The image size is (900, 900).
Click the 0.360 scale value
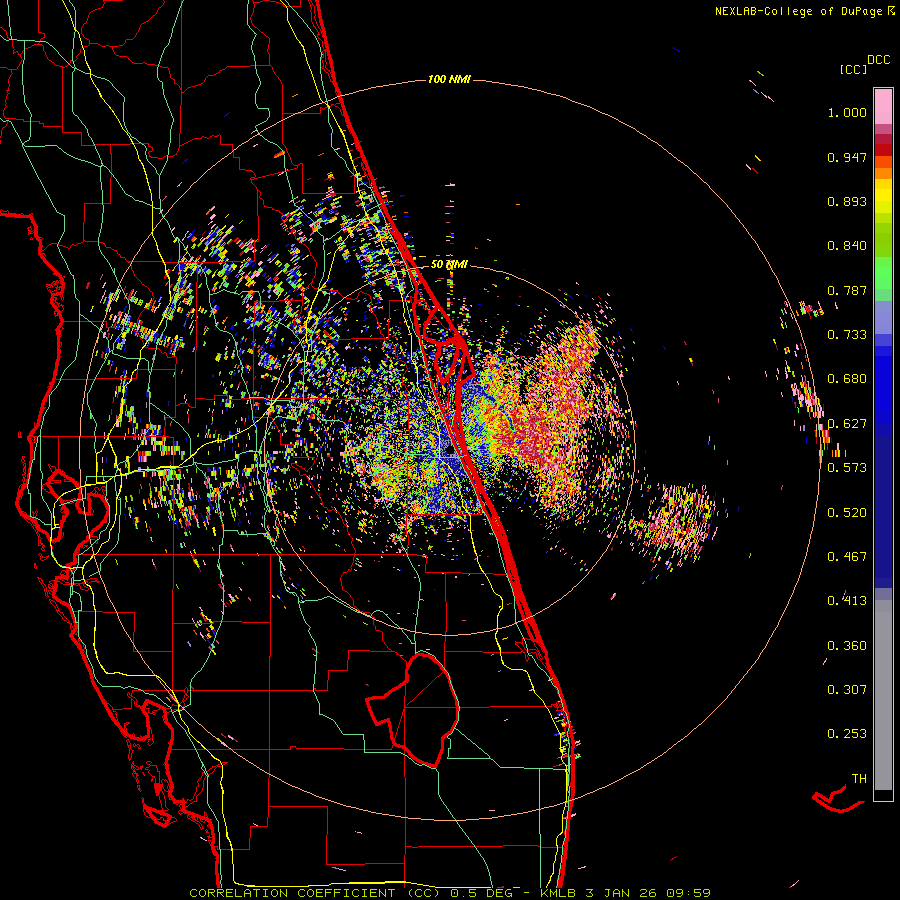pyautogui.click(x=847, y=646)
